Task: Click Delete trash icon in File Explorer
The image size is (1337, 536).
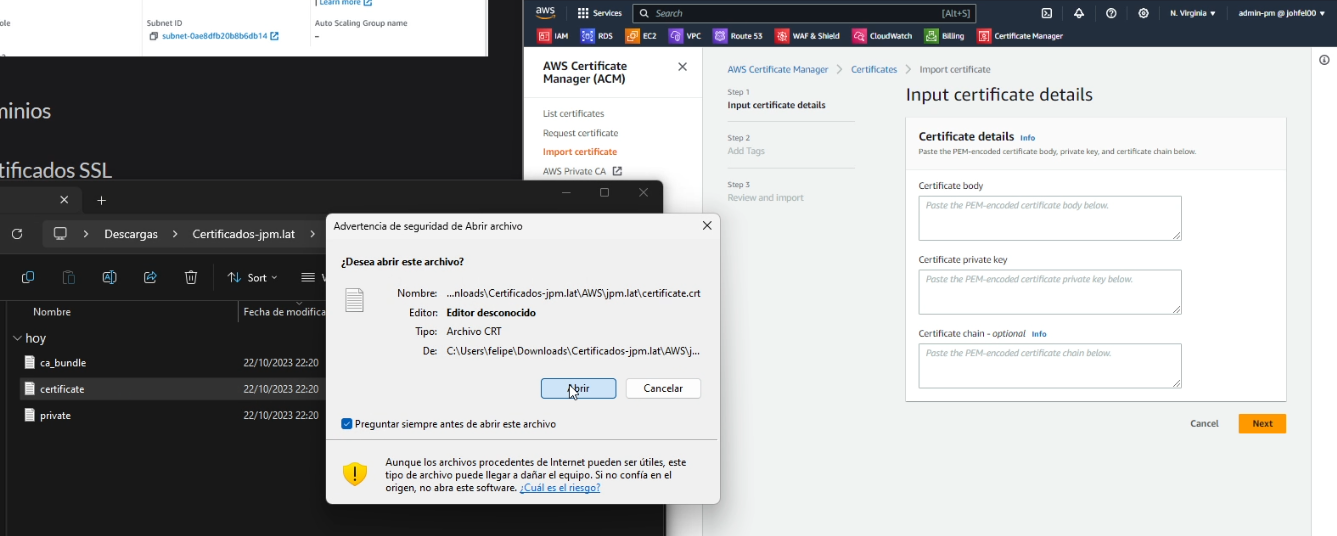Action: [x=191, y=277]
